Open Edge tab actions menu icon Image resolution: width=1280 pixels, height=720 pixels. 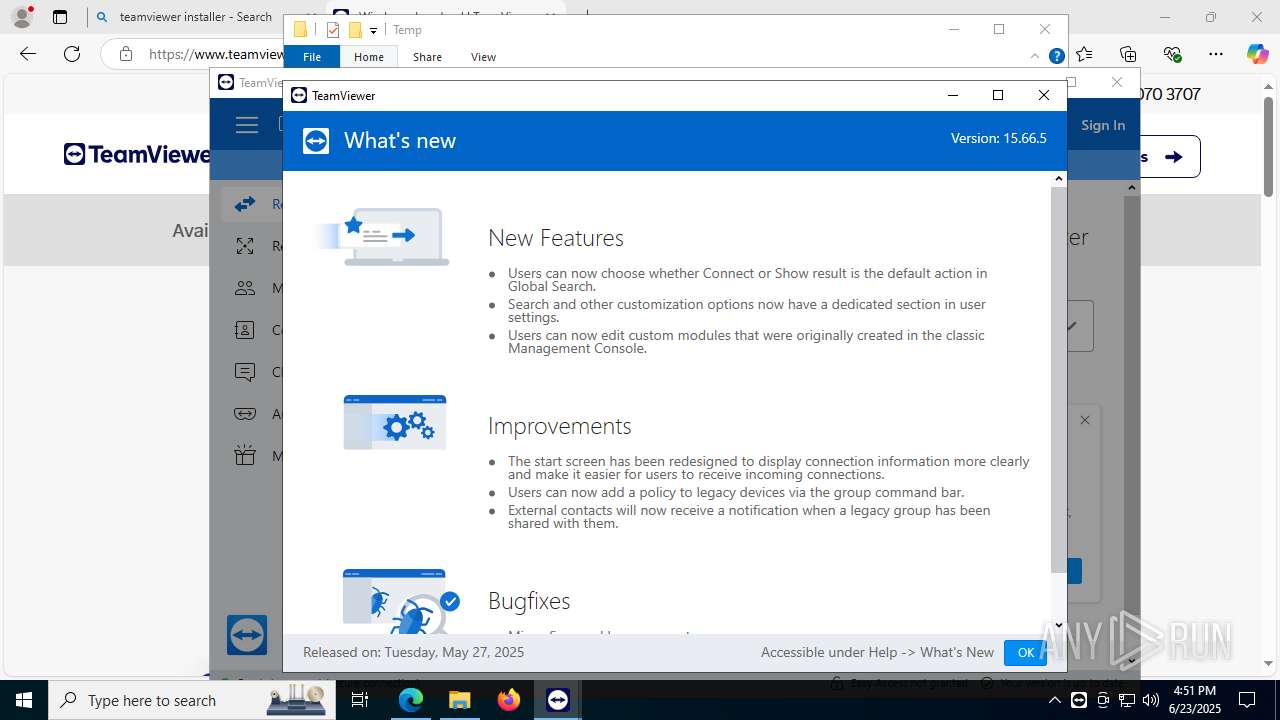pyautogui.click(x=60, y=17)
